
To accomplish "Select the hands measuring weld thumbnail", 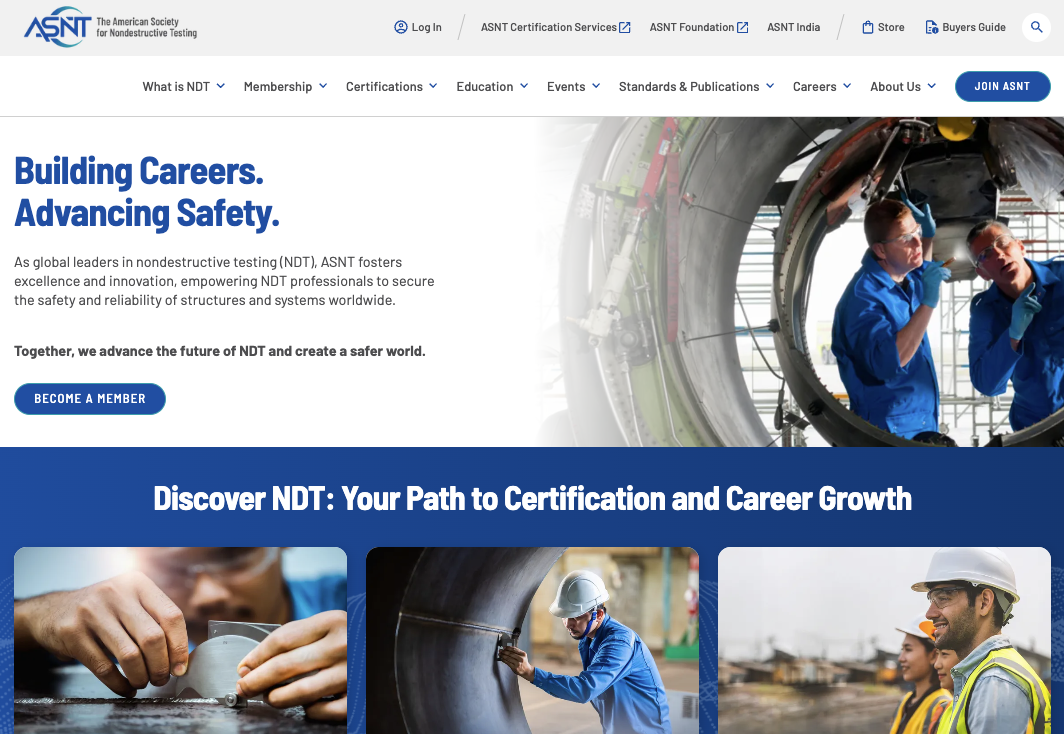I will [180, 640].
